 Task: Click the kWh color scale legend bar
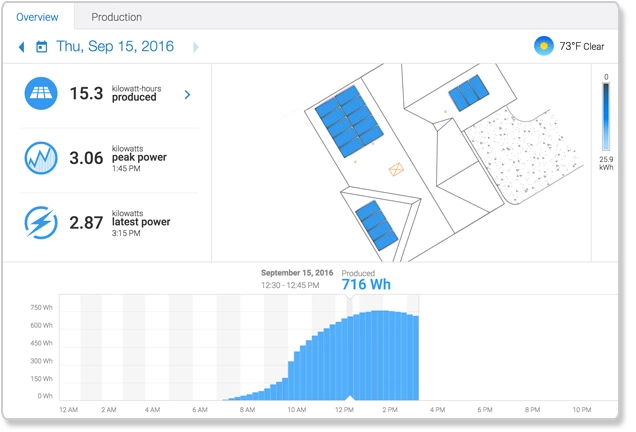(x=606, y=119)
